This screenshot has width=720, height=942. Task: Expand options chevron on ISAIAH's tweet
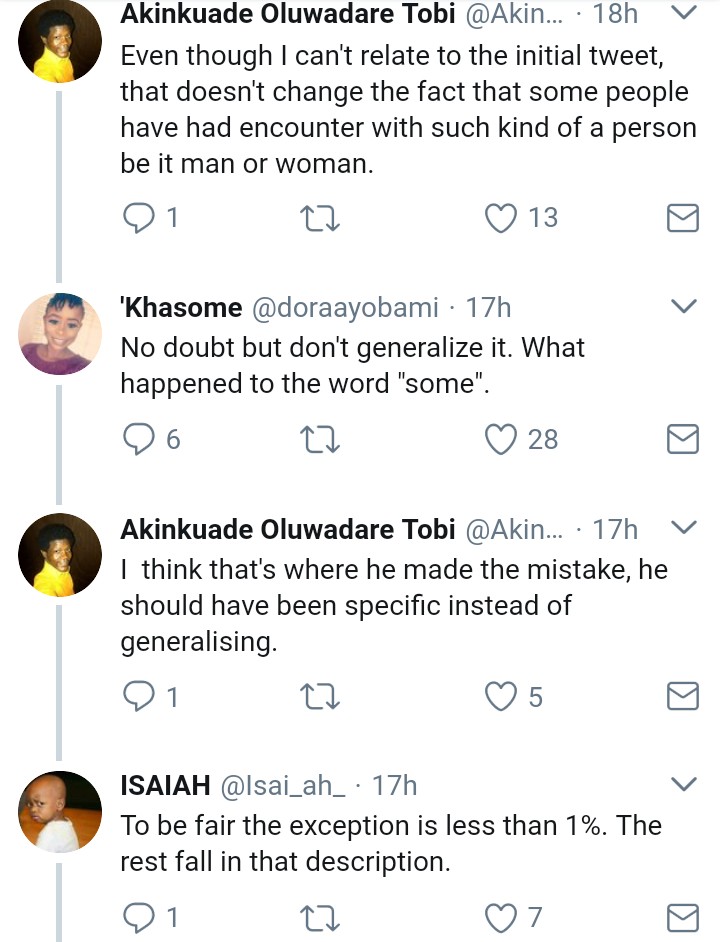coord(682,785)
